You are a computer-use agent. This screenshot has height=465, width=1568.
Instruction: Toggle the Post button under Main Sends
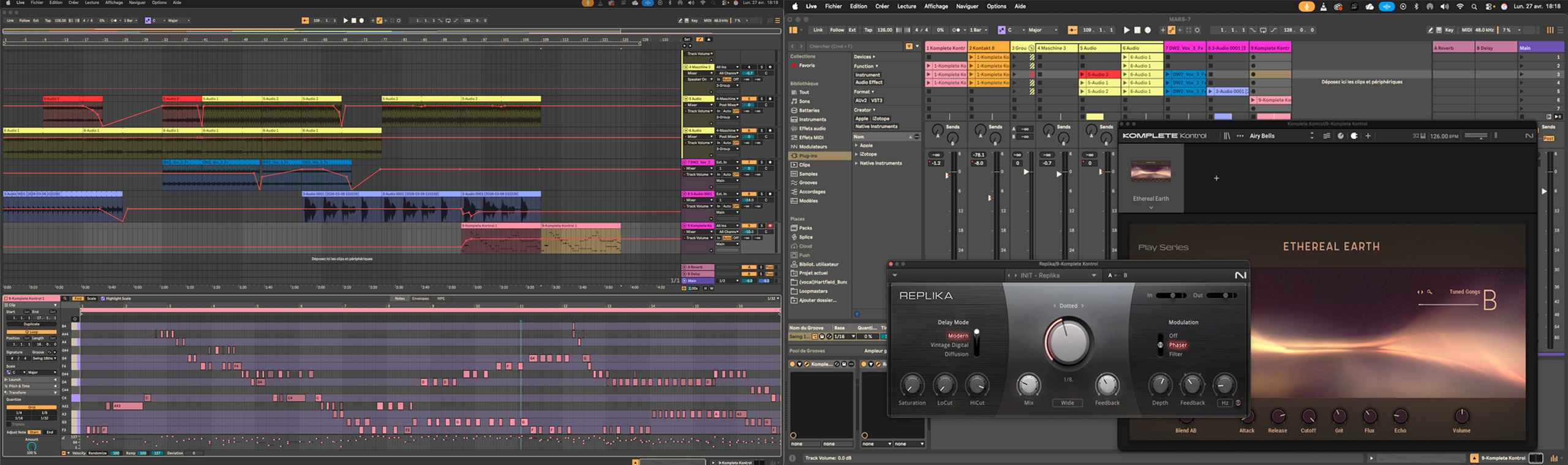coord(1548,138)
